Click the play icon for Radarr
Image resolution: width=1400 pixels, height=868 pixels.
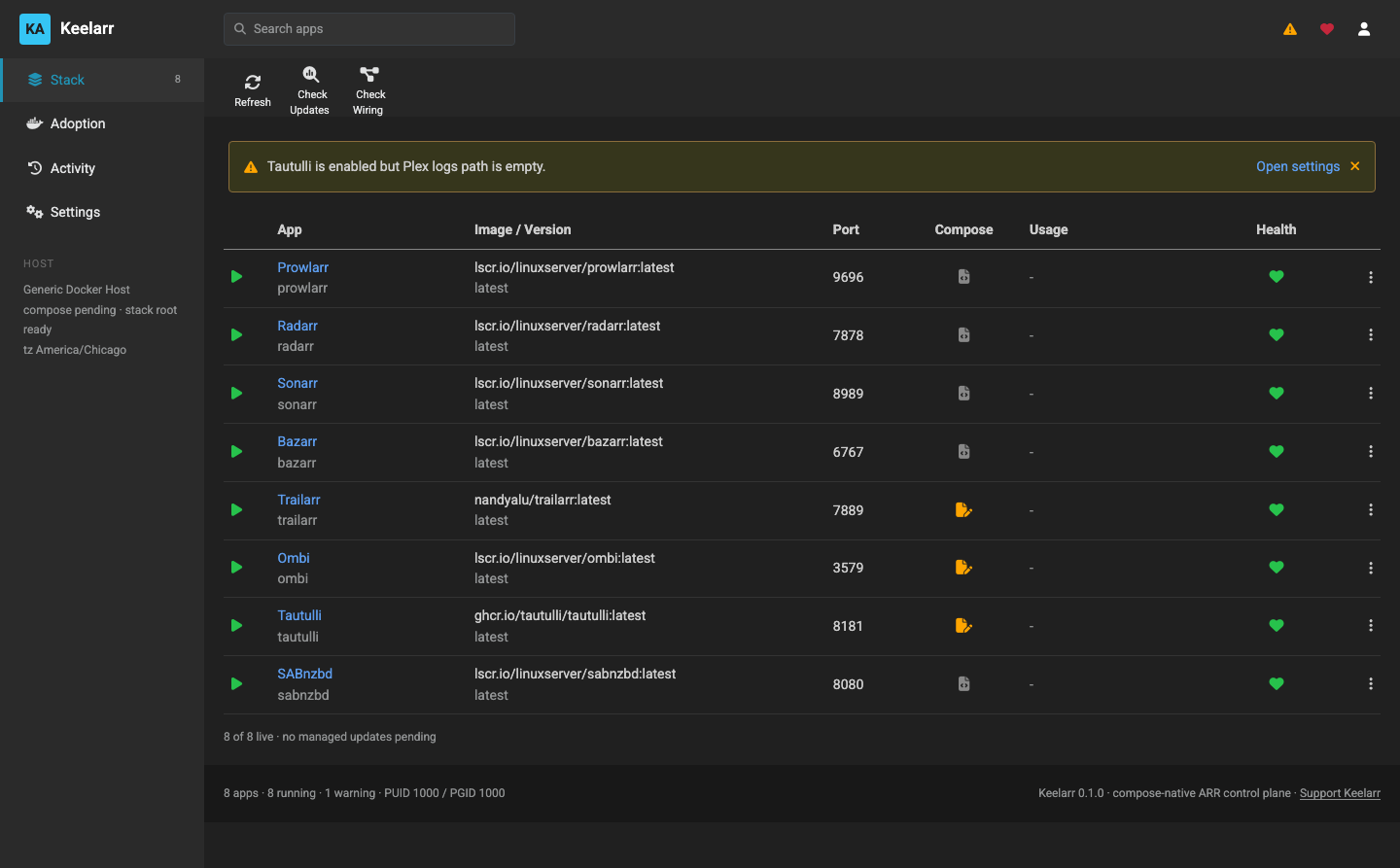tap(236, 335)
